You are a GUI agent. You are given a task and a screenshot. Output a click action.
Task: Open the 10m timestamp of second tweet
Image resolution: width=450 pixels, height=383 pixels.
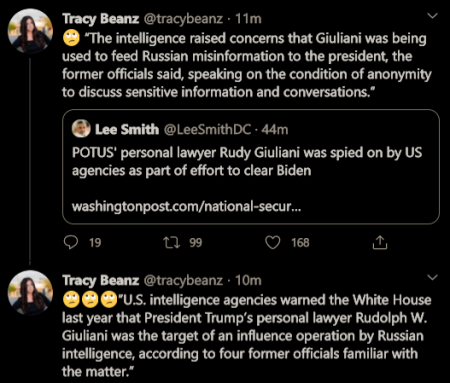248,281
